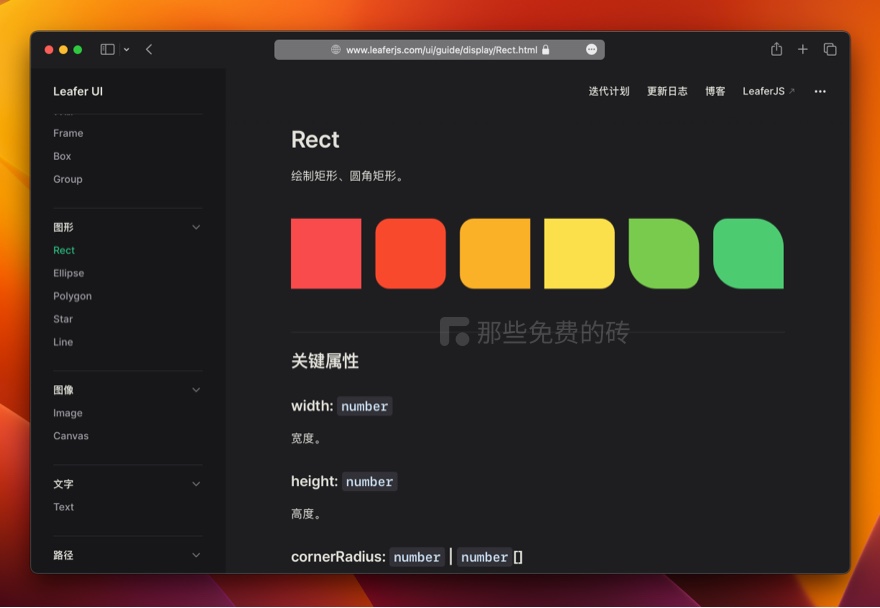The height and width of the screenshot is (608, 880).
Task: Click the height: number property heading
Action: pos(344,482)
